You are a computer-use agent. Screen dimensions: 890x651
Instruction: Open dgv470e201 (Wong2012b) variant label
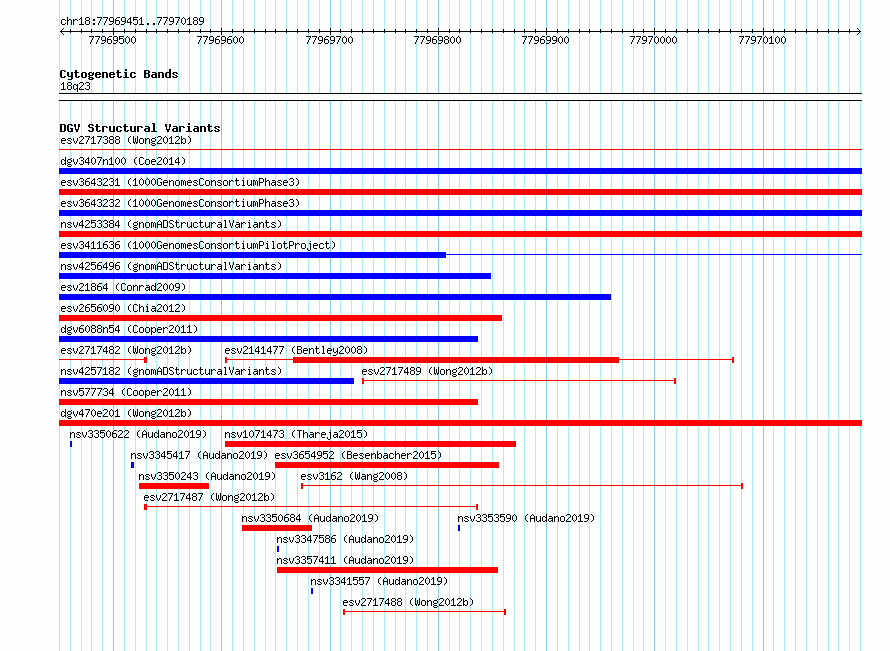tap(126, 413)
